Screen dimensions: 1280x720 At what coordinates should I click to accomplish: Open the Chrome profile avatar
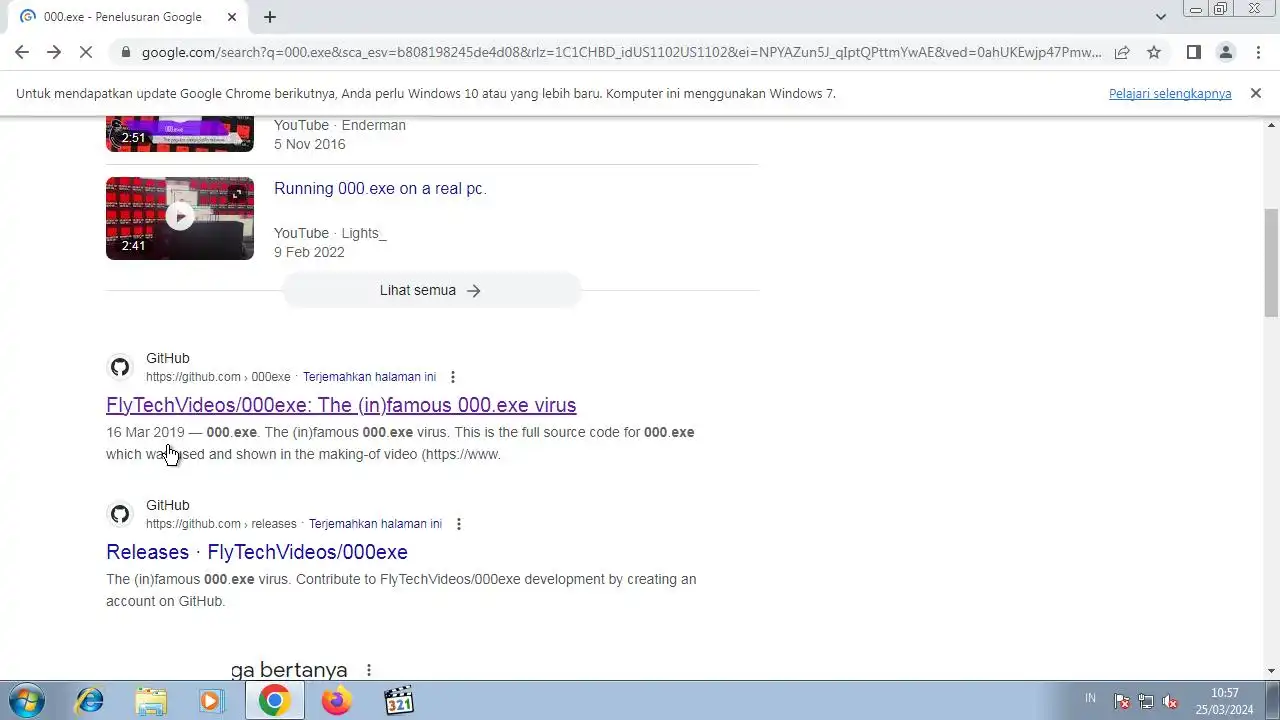point(1225,52)
